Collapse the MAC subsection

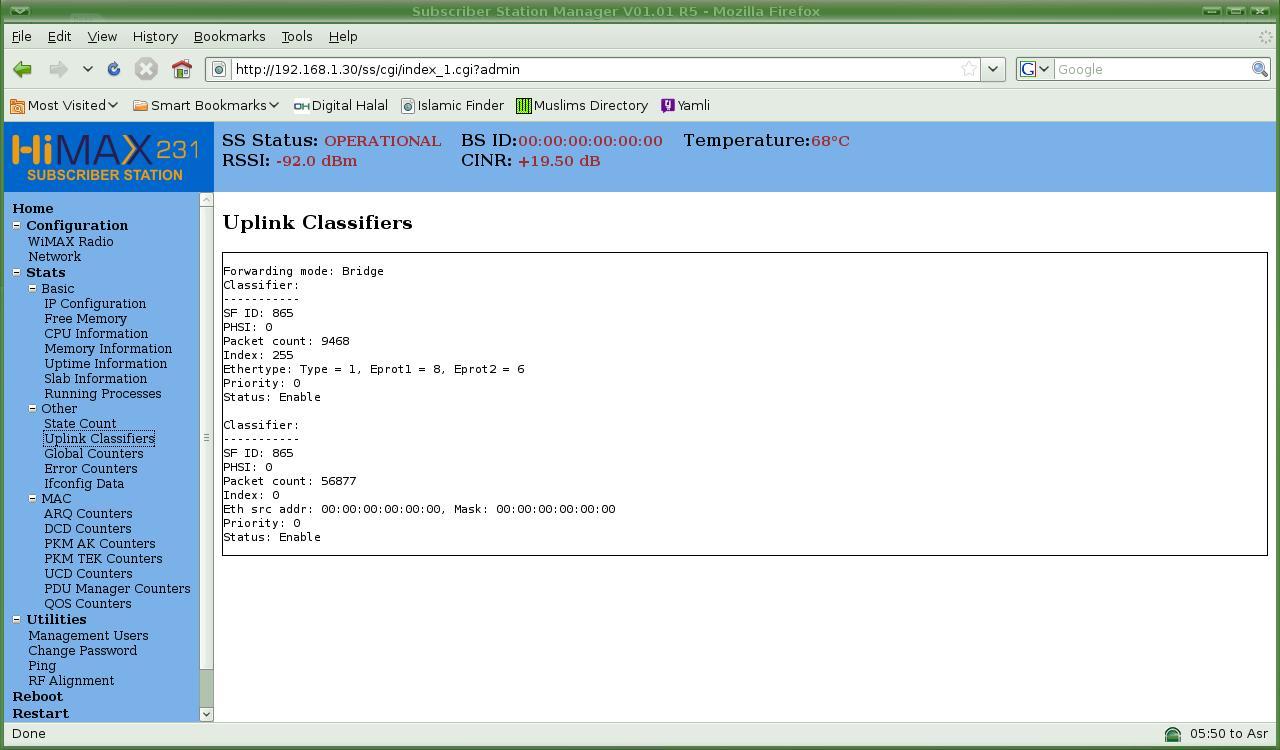[x=32, y=498]
